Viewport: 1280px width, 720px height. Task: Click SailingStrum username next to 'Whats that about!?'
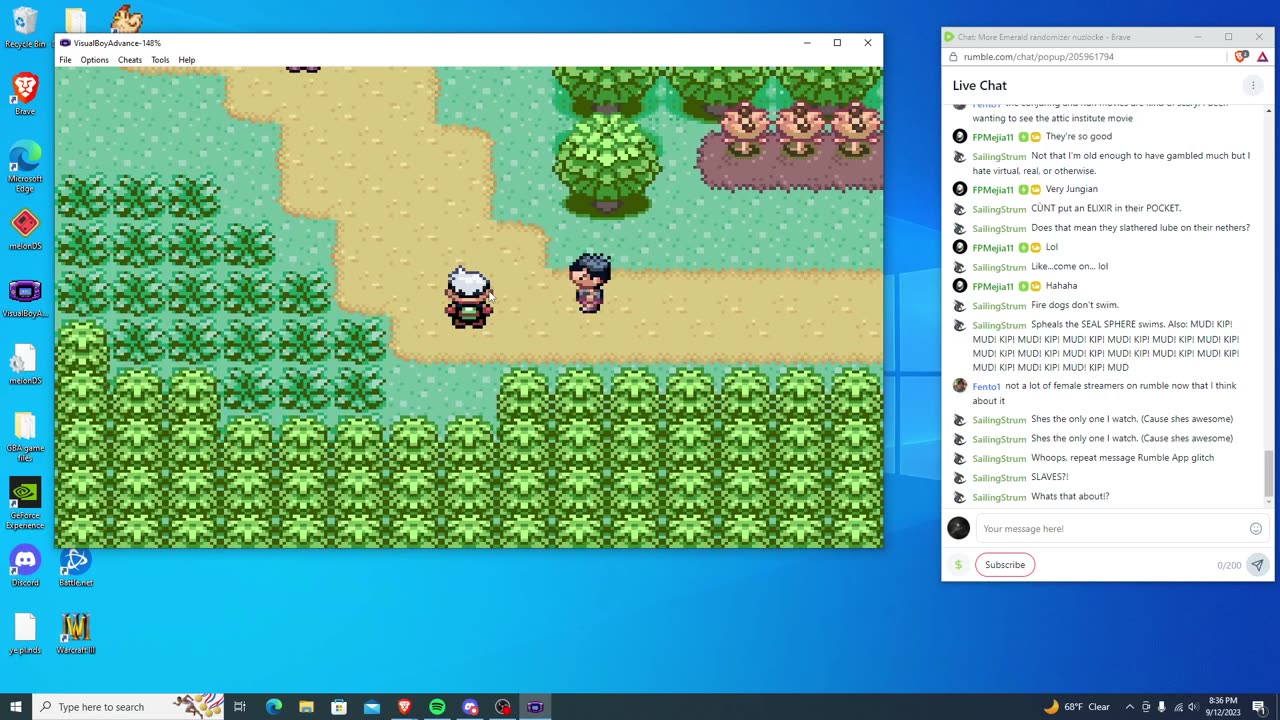coord(999,497)
